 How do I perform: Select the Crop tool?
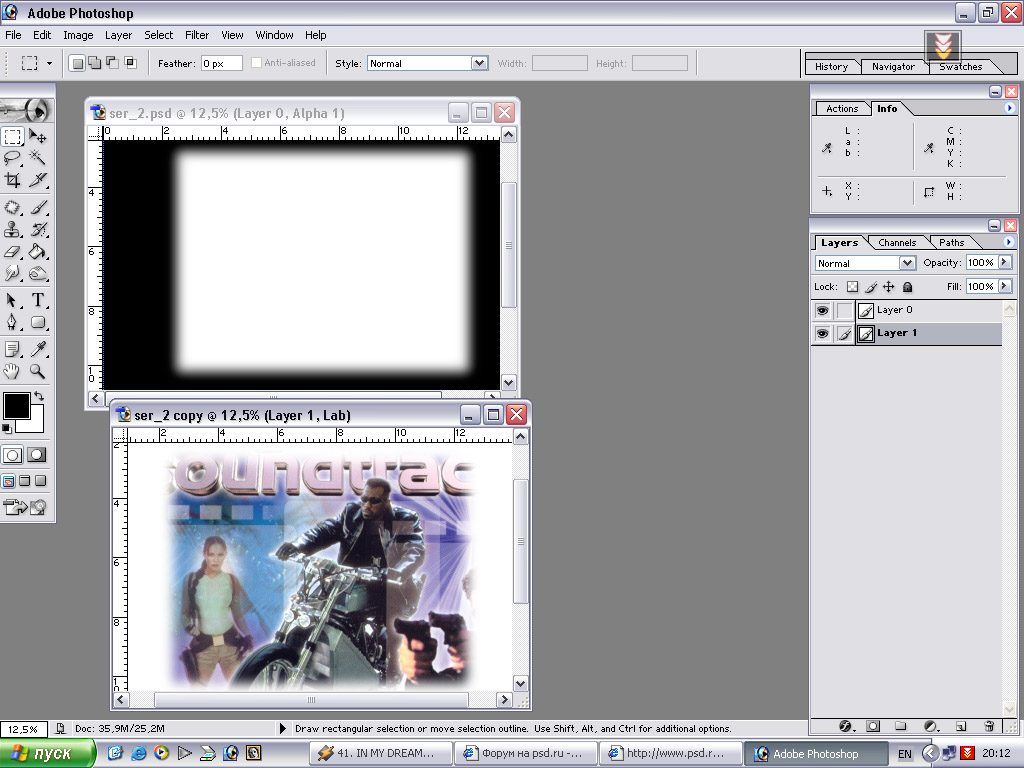click(12, 180)
